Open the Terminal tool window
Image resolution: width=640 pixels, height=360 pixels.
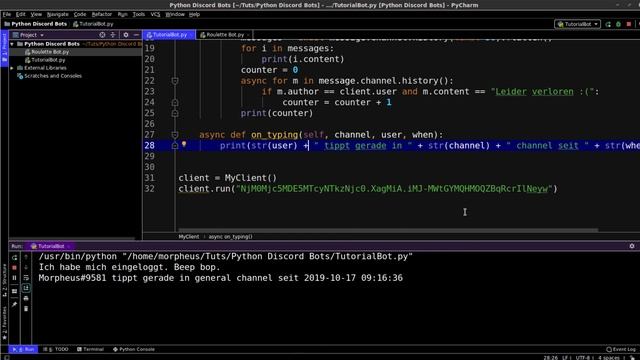90,349
